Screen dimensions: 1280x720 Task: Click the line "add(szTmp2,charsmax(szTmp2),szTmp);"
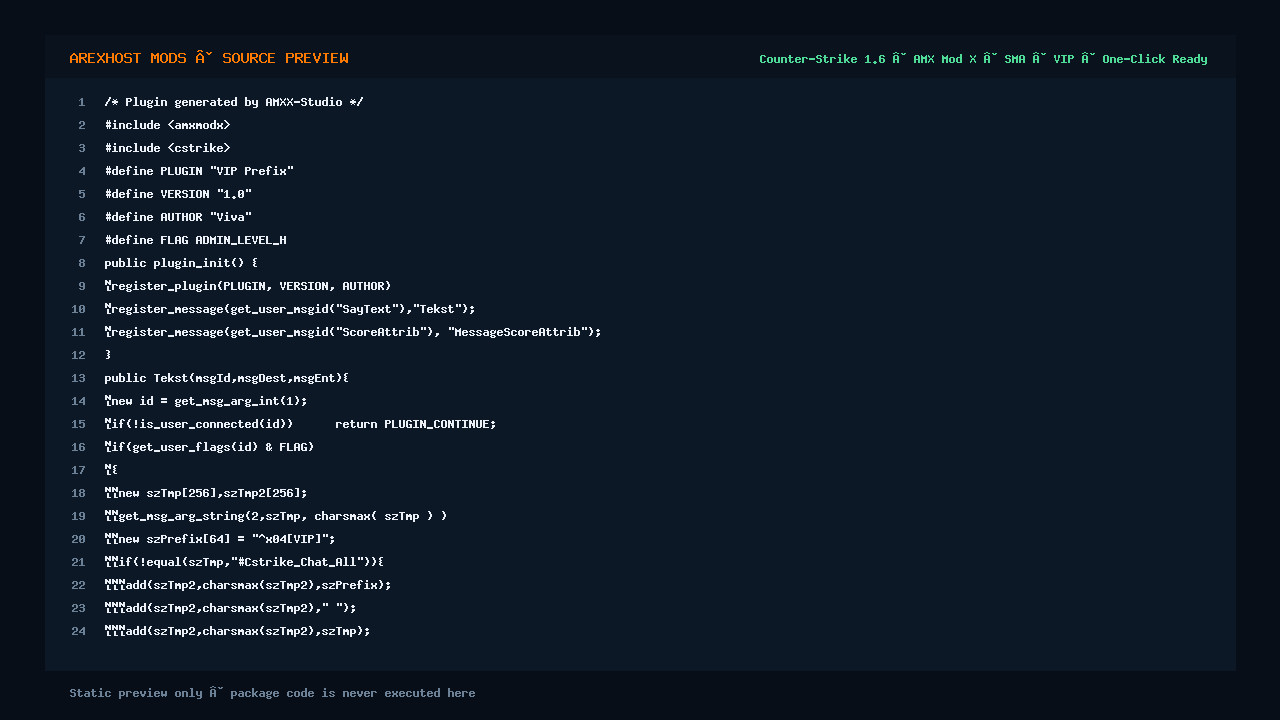click(237, 631)
